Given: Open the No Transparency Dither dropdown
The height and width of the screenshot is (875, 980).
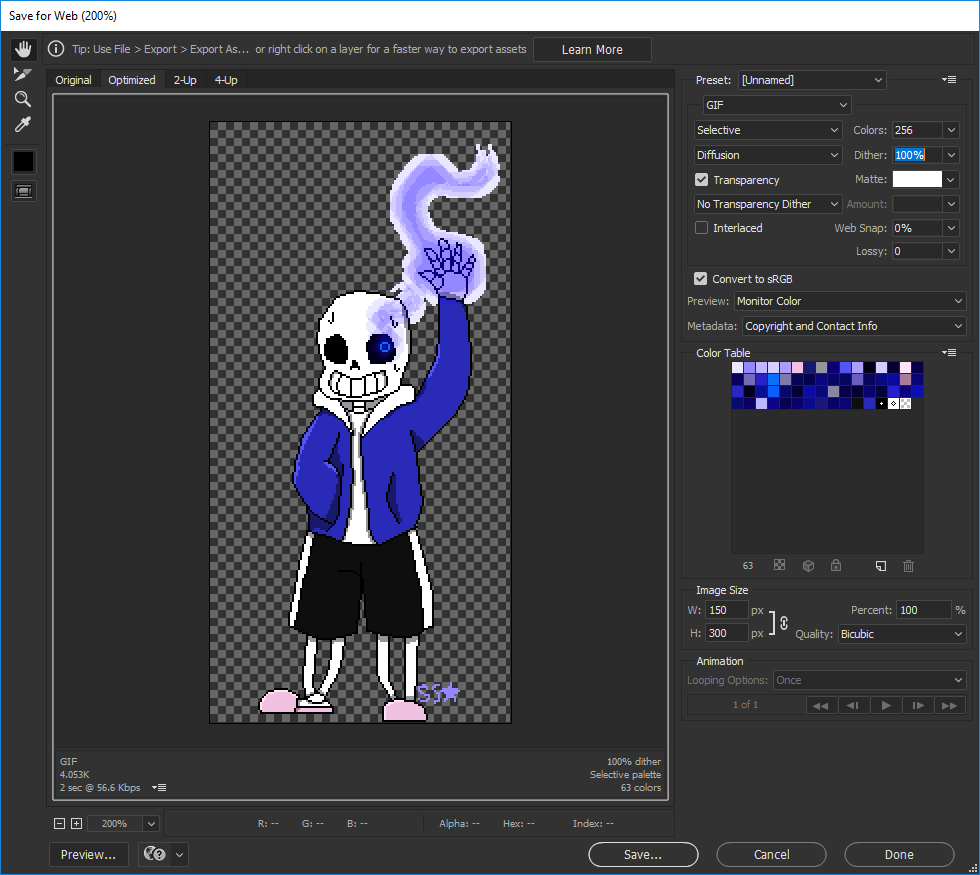Looking at the screenshot, I should tap(768, 204).
